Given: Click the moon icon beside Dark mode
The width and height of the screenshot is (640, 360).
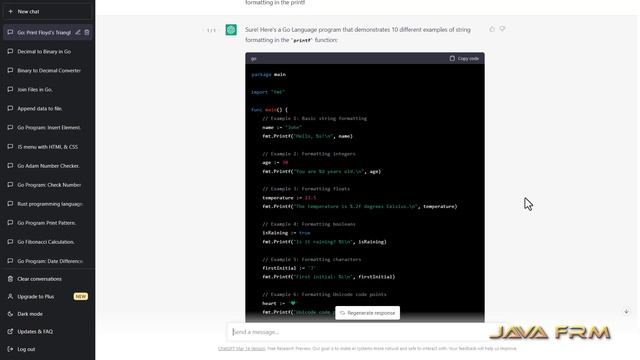Looking at the screenshot, I should (10, 314).
